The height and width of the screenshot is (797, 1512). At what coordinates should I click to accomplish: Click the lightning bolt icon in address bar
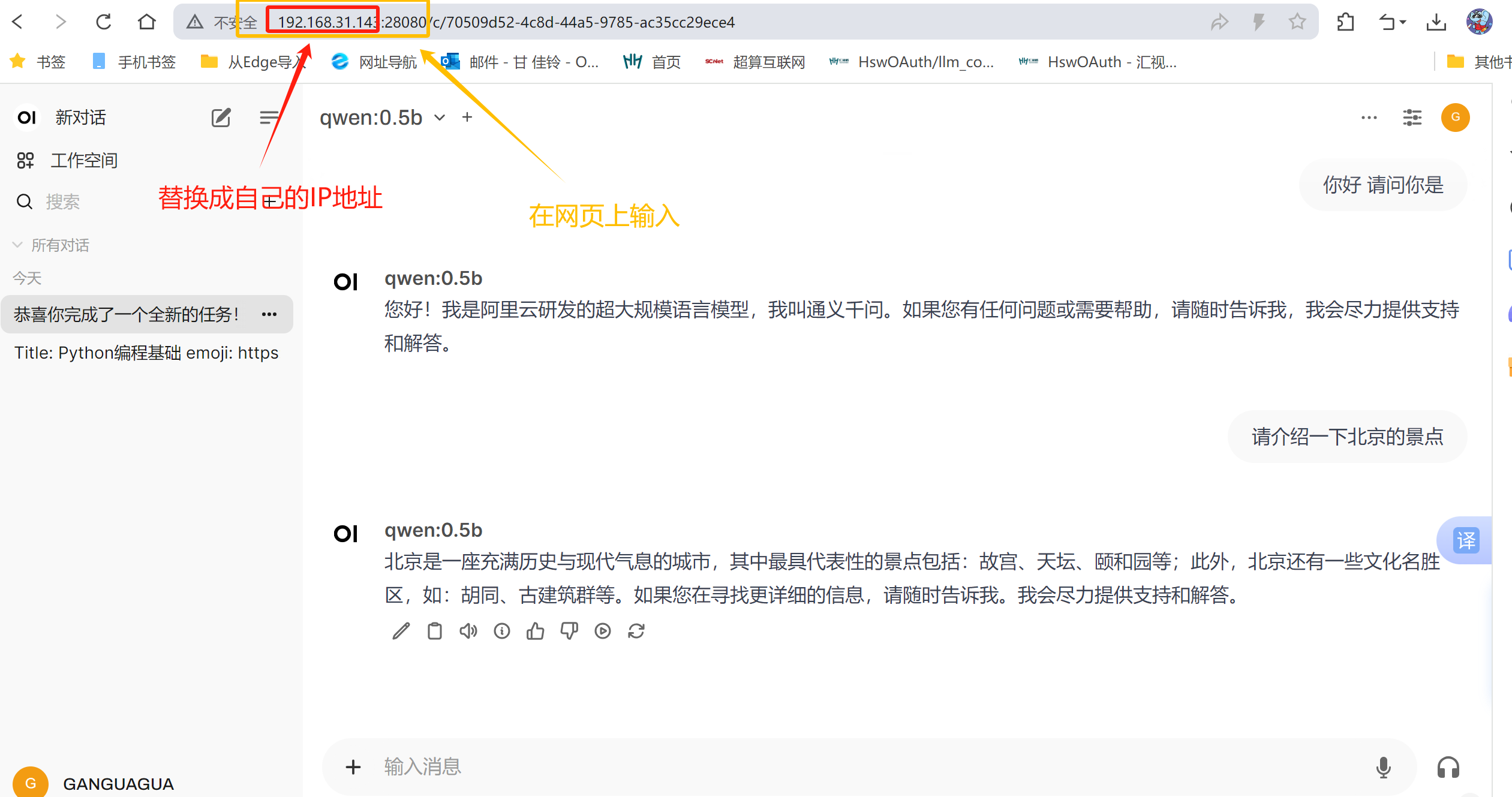click(x=1258, y=22)
